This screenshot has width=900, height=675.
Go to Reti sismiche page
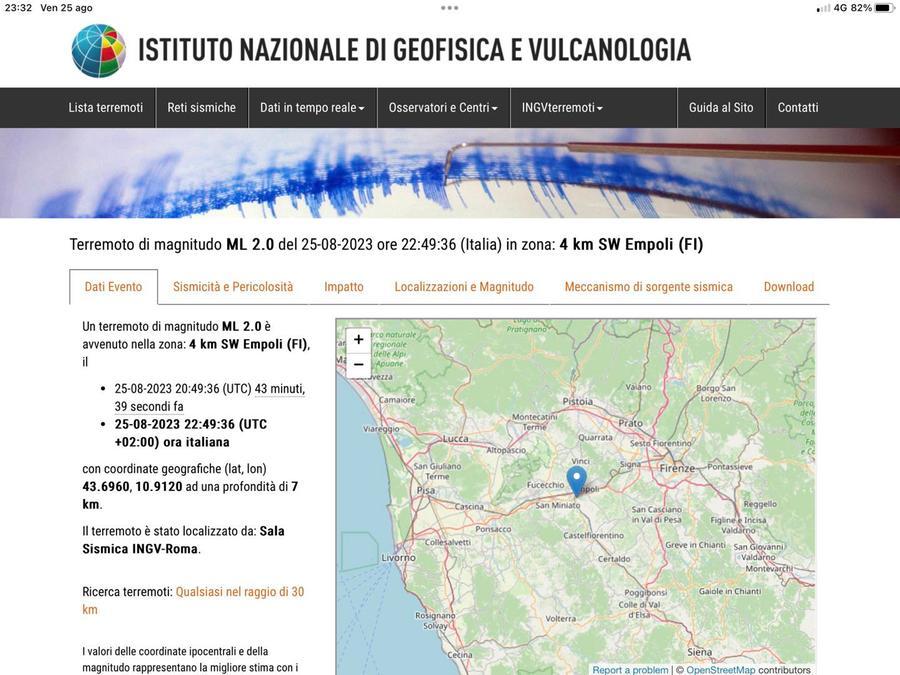pyautogui.click(x=201, y=107)
